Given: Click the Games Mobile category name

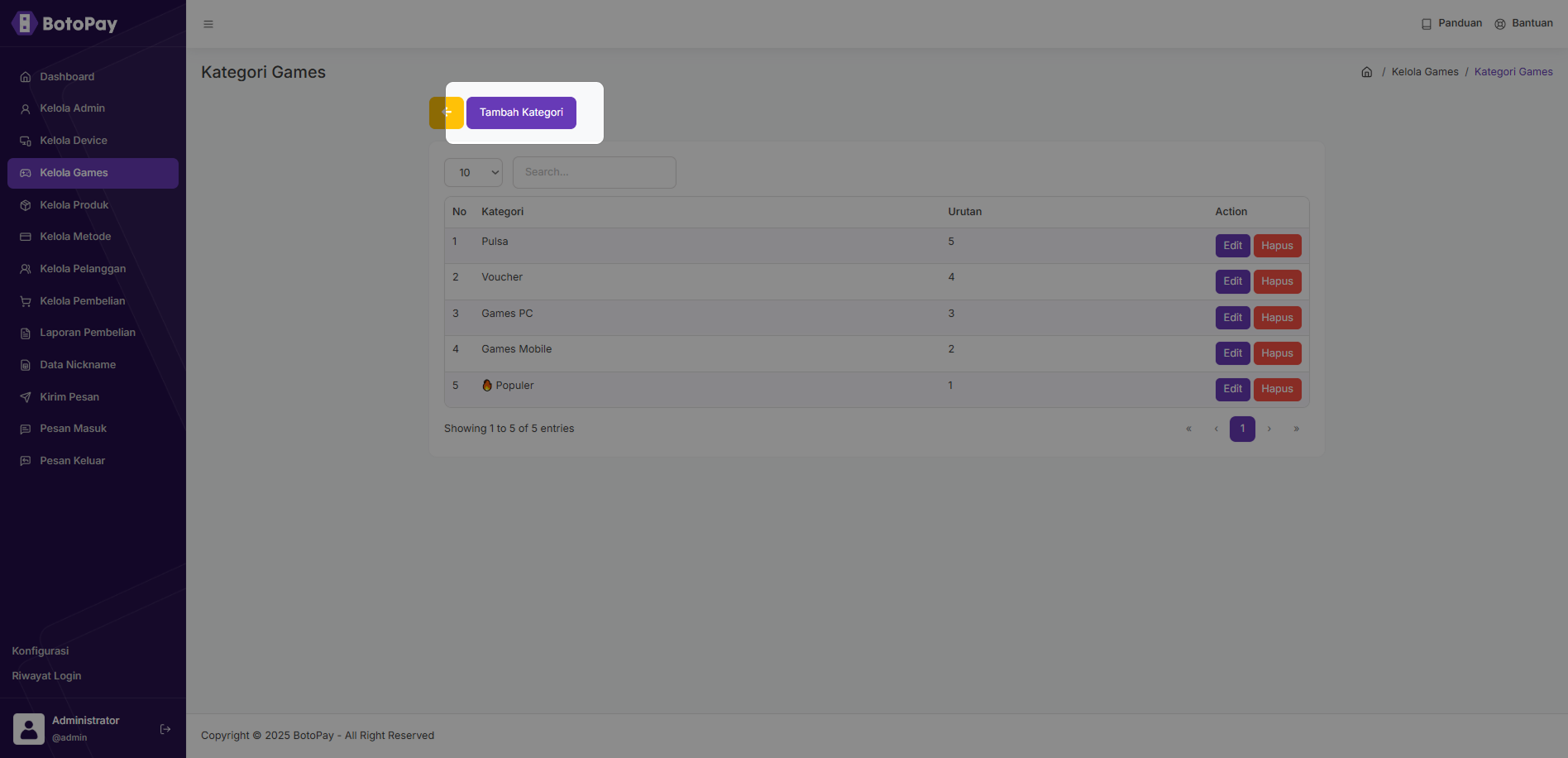Looking at the screenshot, I should pos(517,349).
